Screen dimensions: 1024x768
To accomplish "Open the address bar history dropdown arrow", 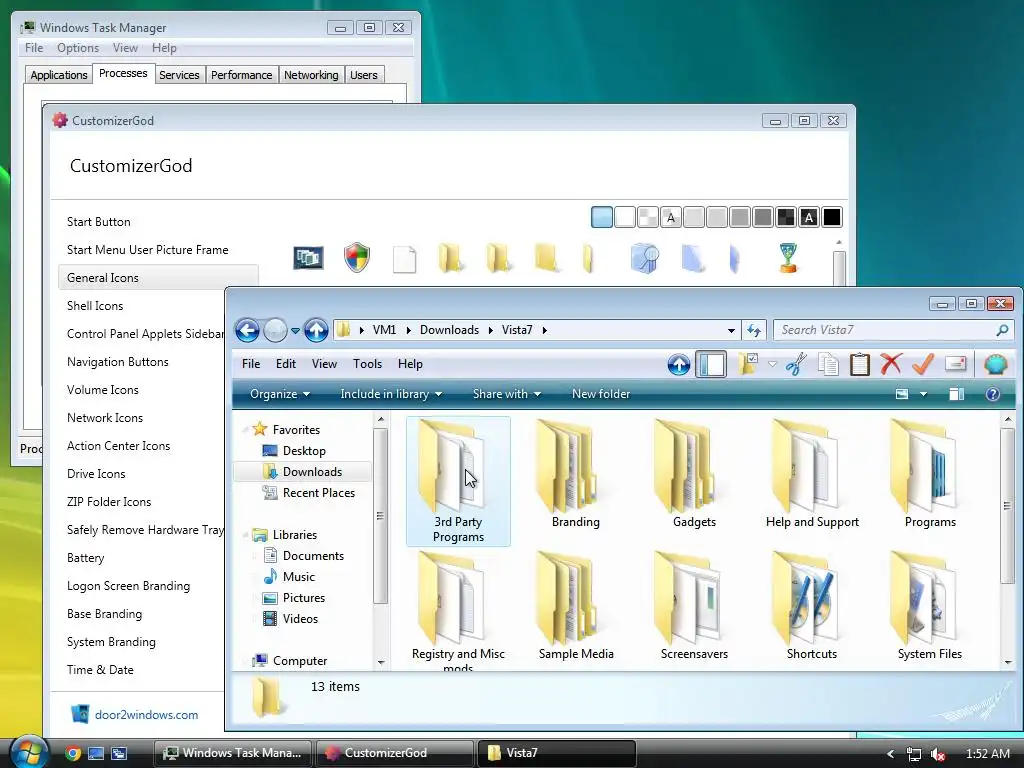I will pos(731,330).
